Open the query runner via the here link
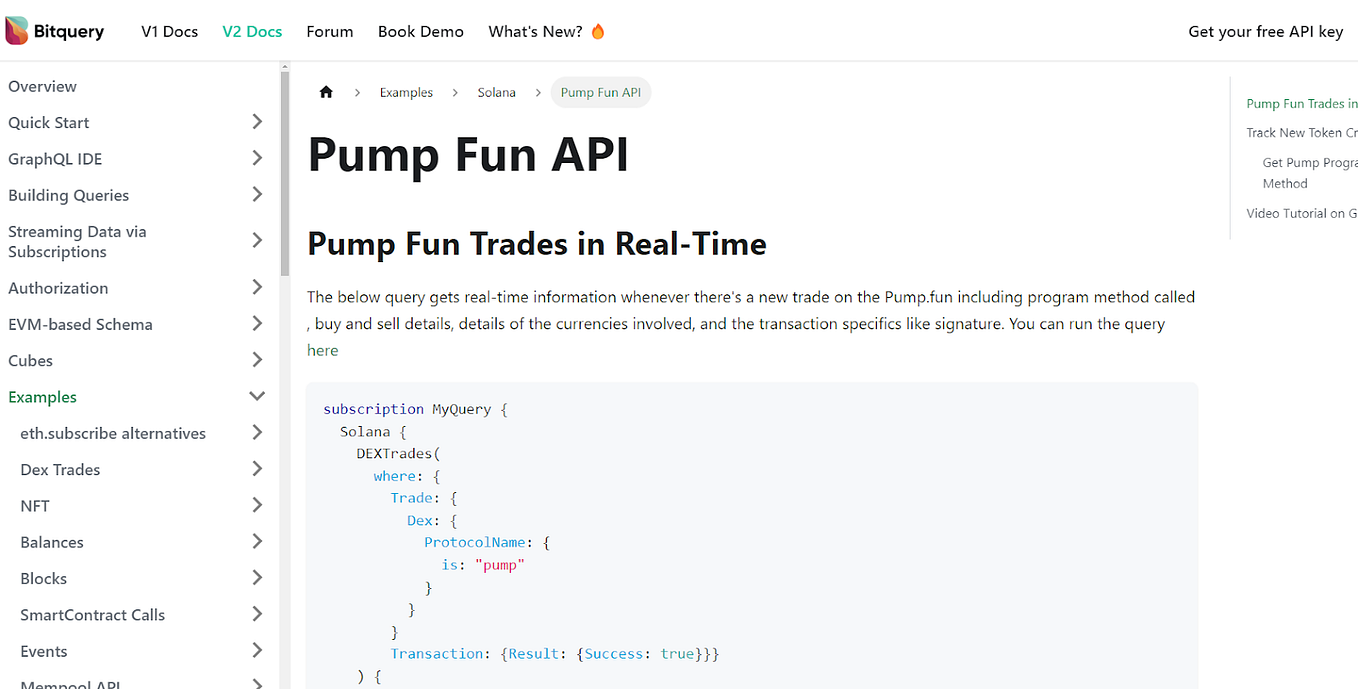The width and height of the screenshot is (1358, 689). (322, 350)
